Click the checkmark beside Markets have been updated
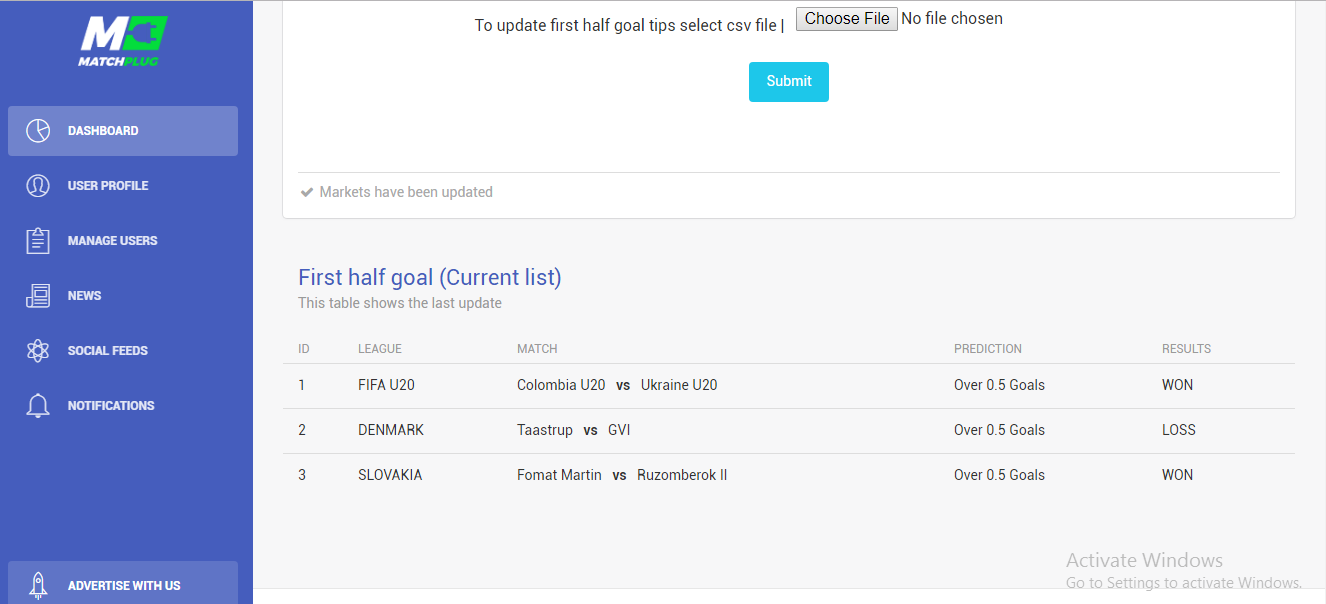 point(307,192)
